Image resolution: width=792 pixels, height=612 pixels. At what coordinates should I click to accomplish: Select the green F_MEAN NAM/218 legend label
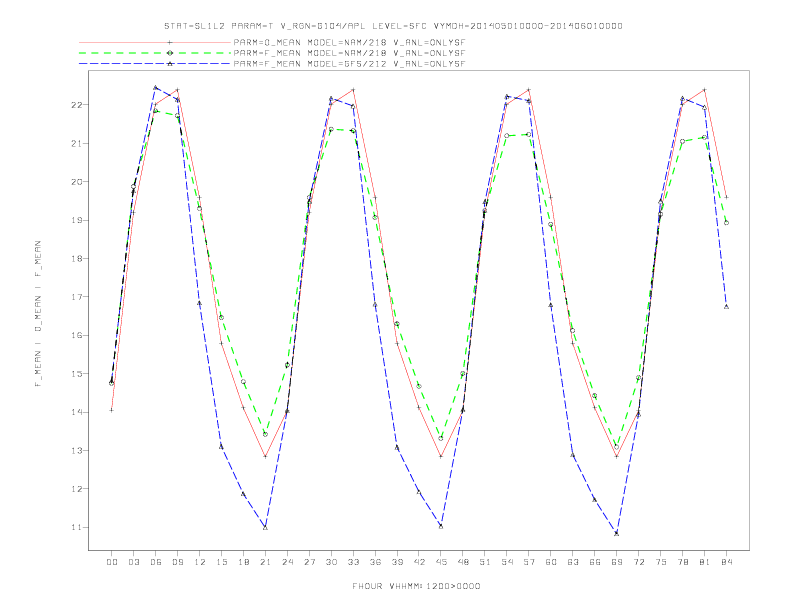(349, 53)
